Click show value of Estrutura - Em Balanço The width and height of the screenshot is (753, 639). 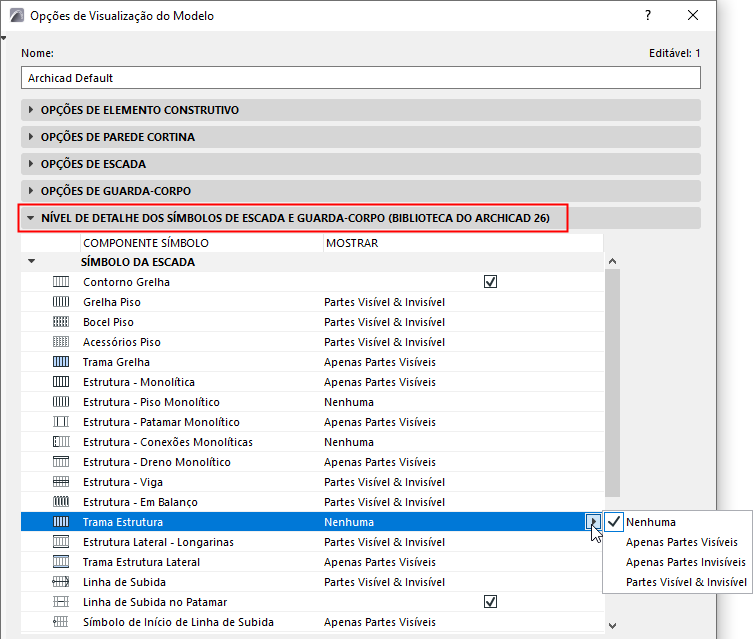point(384,502)
